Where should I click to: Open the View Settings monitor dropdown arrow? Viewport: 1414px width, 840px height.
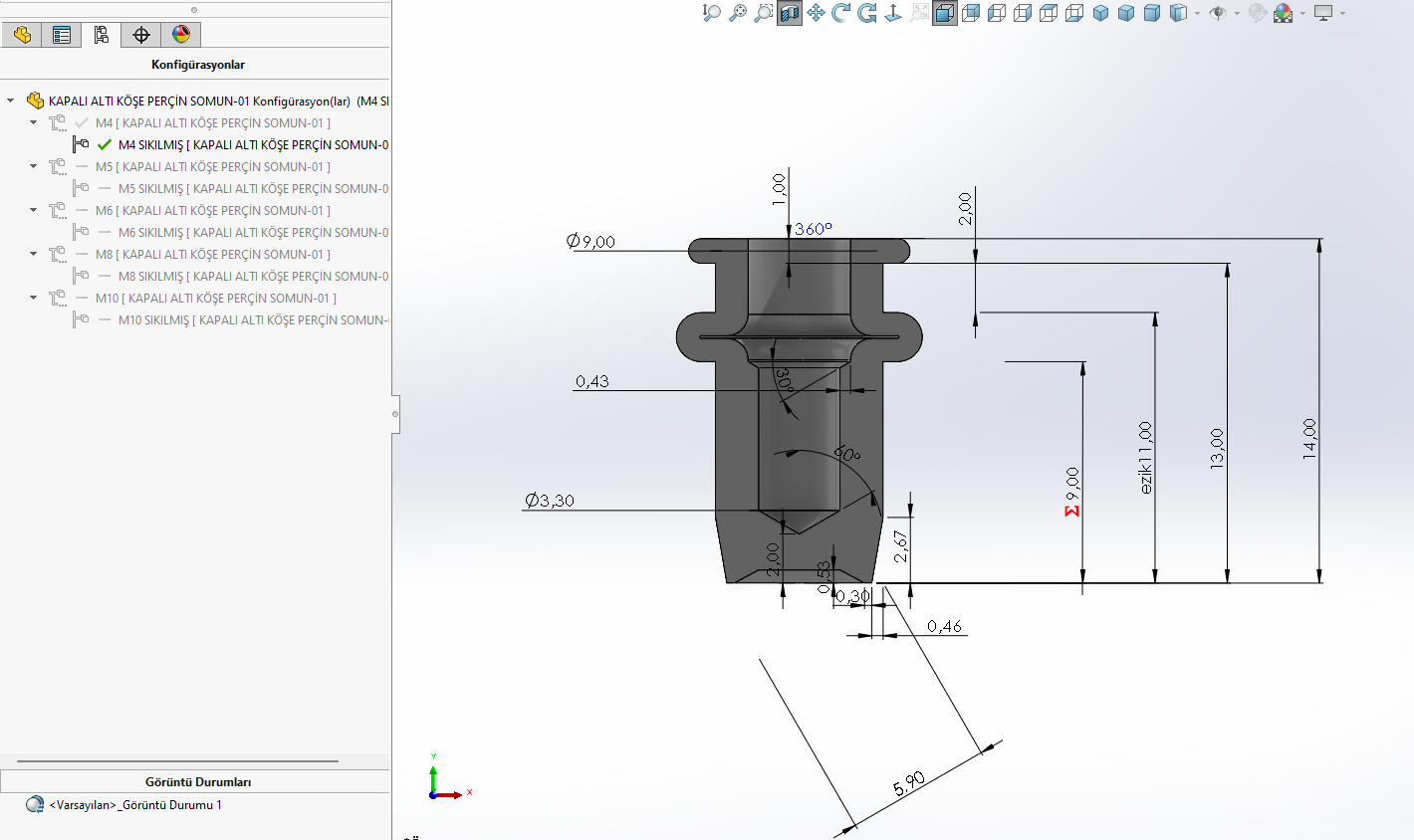(x=1342, y=14)
